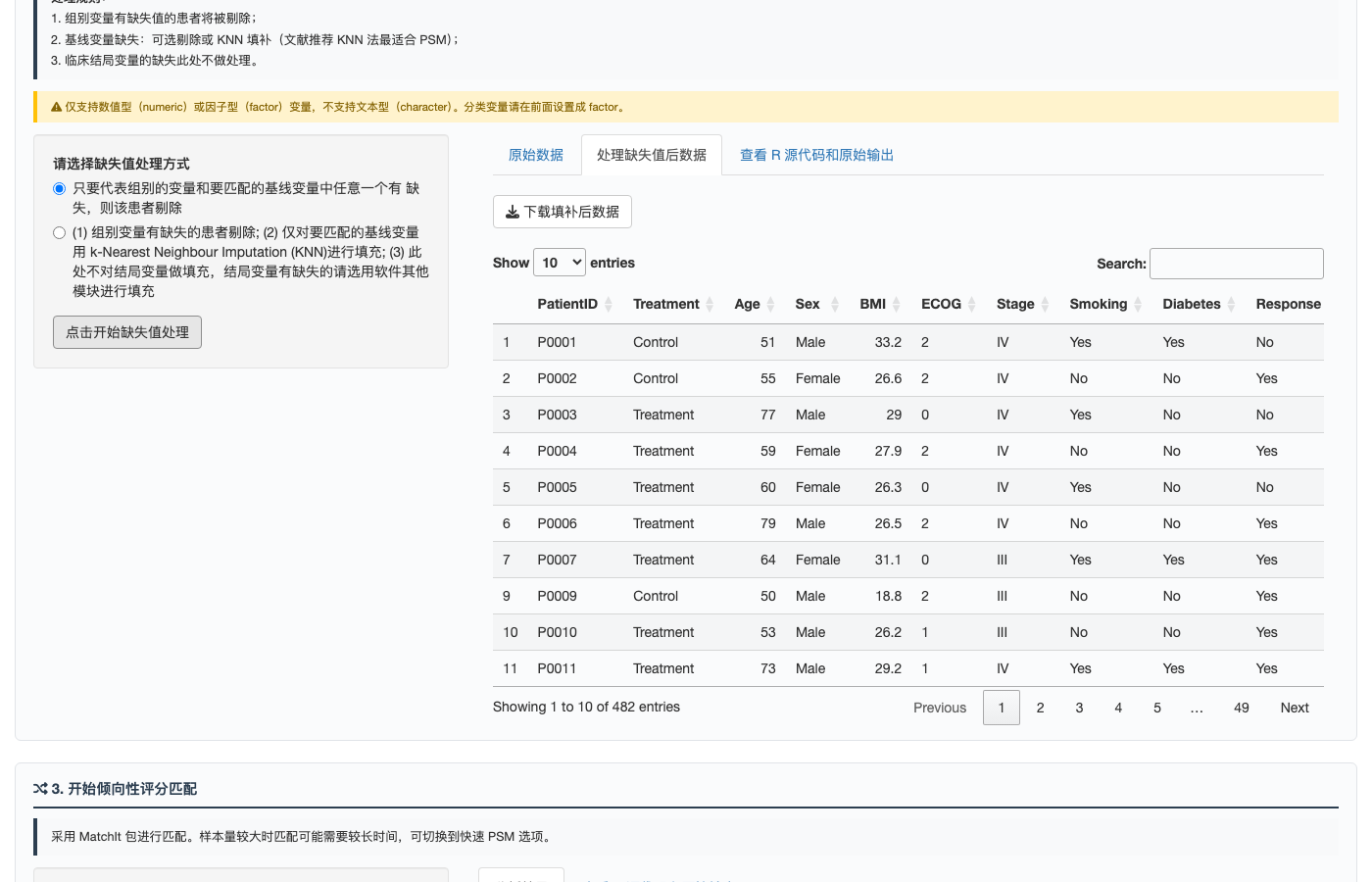Click current page 1 button
1372x882 pixels.
[x=1002, y=708]
